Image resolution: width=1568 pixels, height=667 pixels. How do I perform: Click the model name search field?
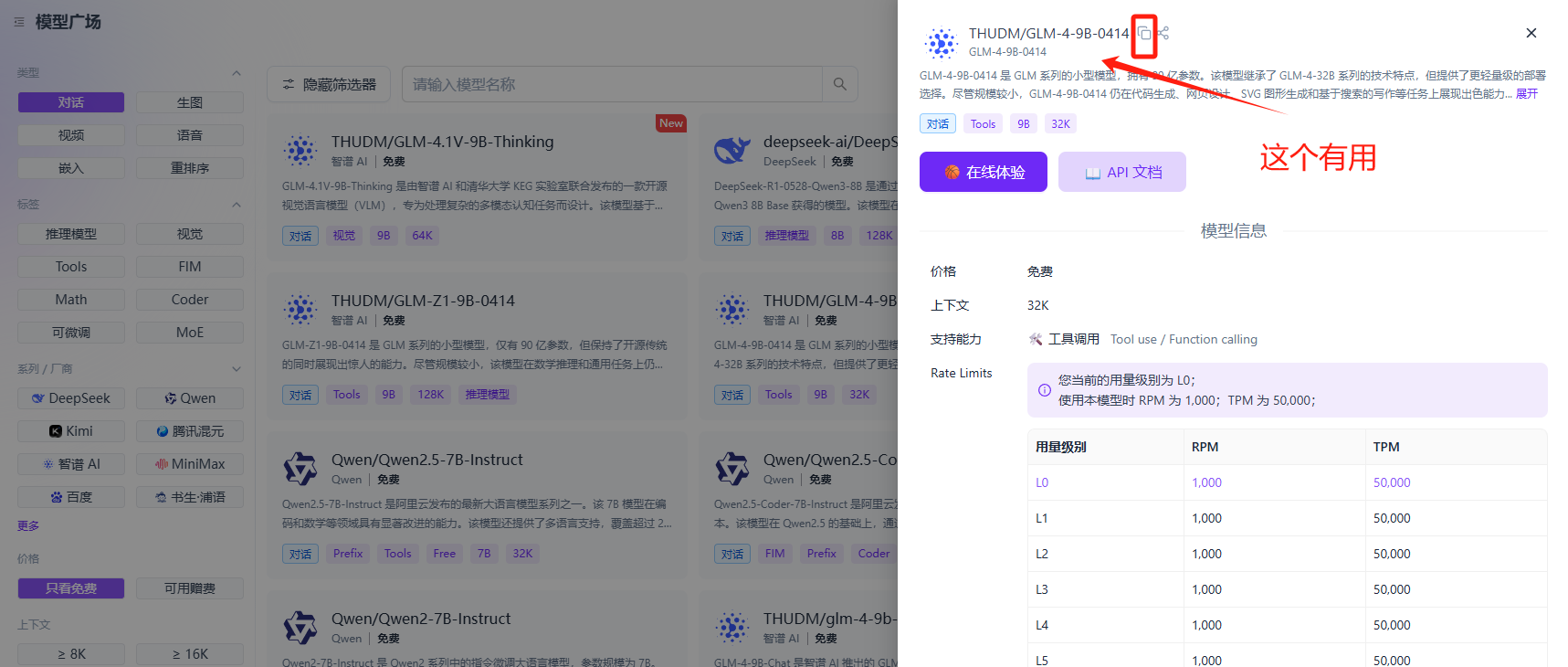coord(613,84)
